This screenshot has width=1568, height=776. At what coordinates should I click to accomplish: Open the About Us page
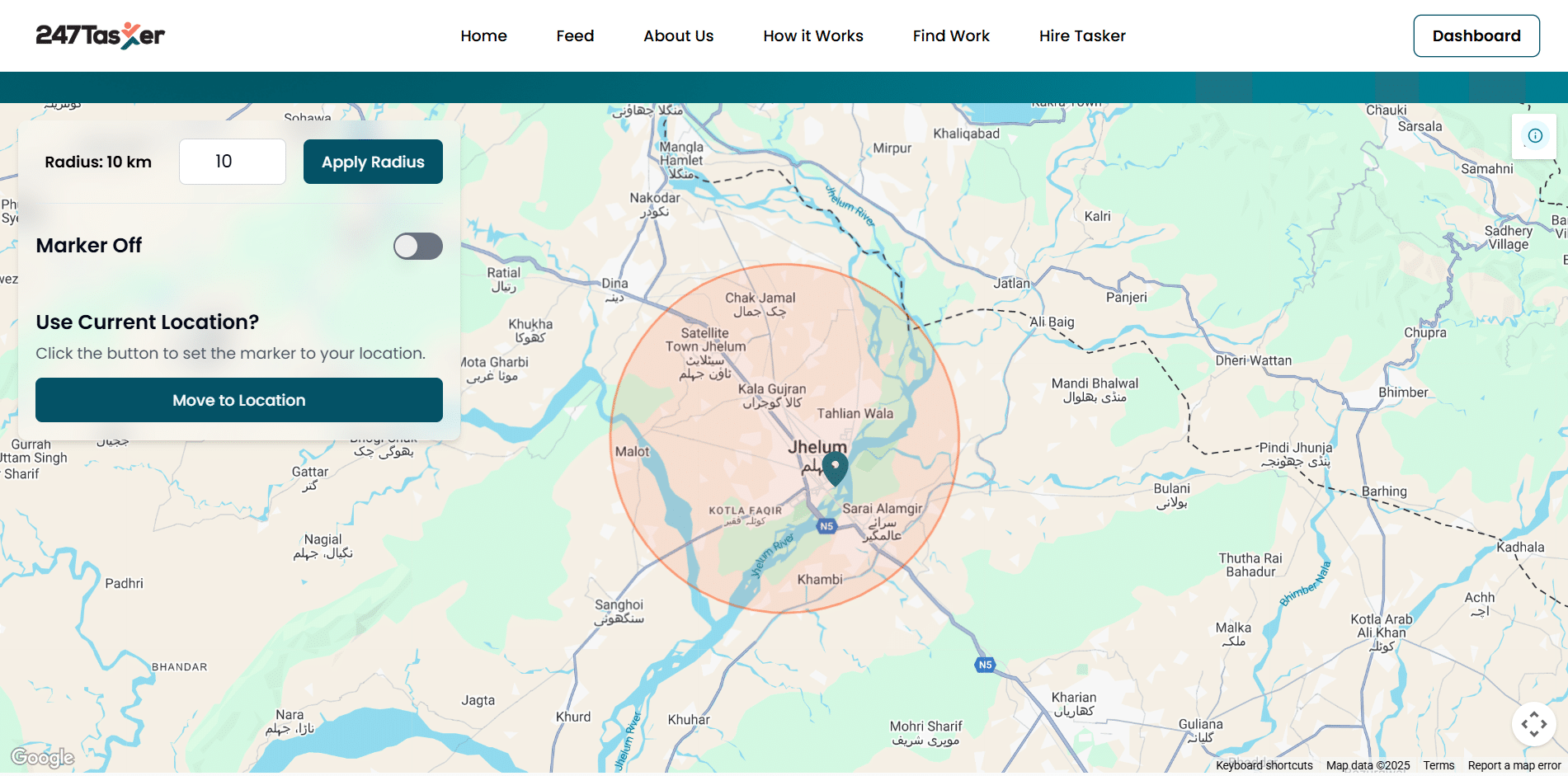tap(678, 35)
